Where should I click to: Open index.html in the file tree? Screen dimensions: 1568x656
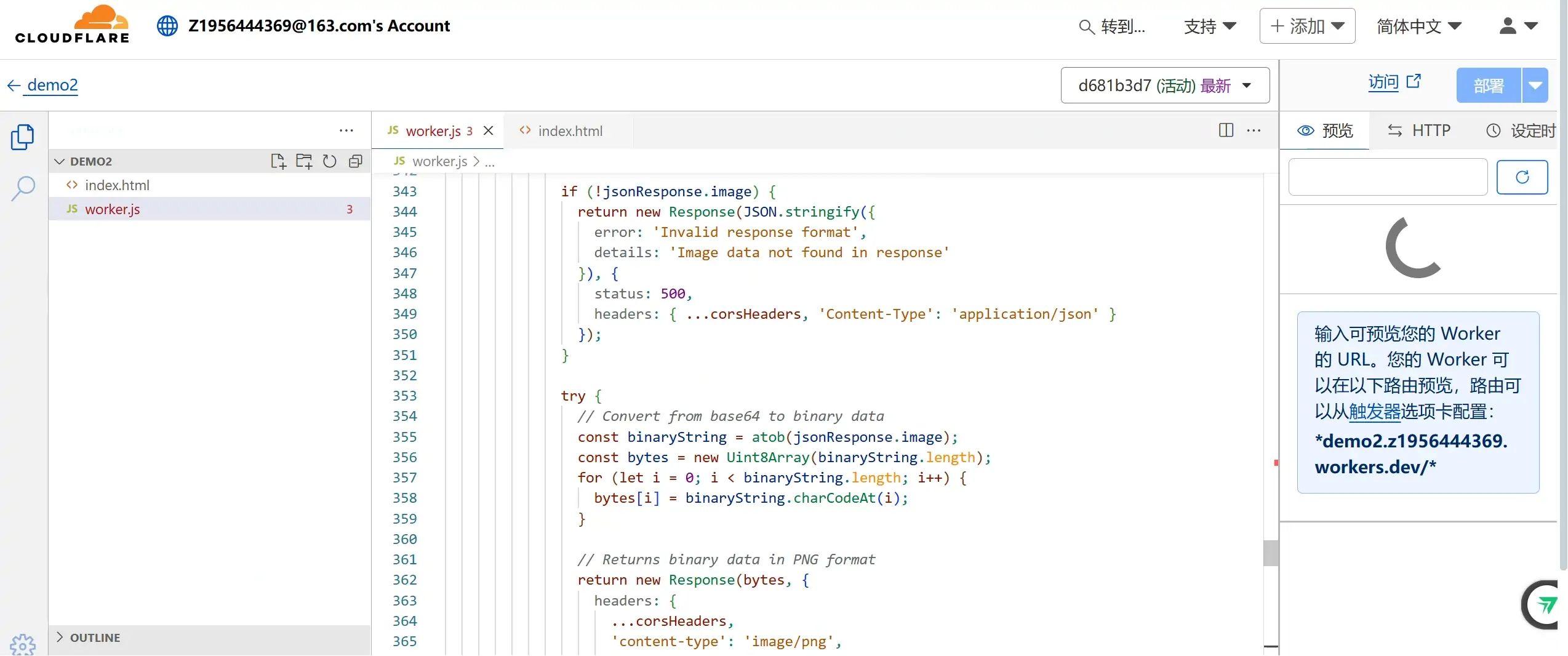pos(209,185)
